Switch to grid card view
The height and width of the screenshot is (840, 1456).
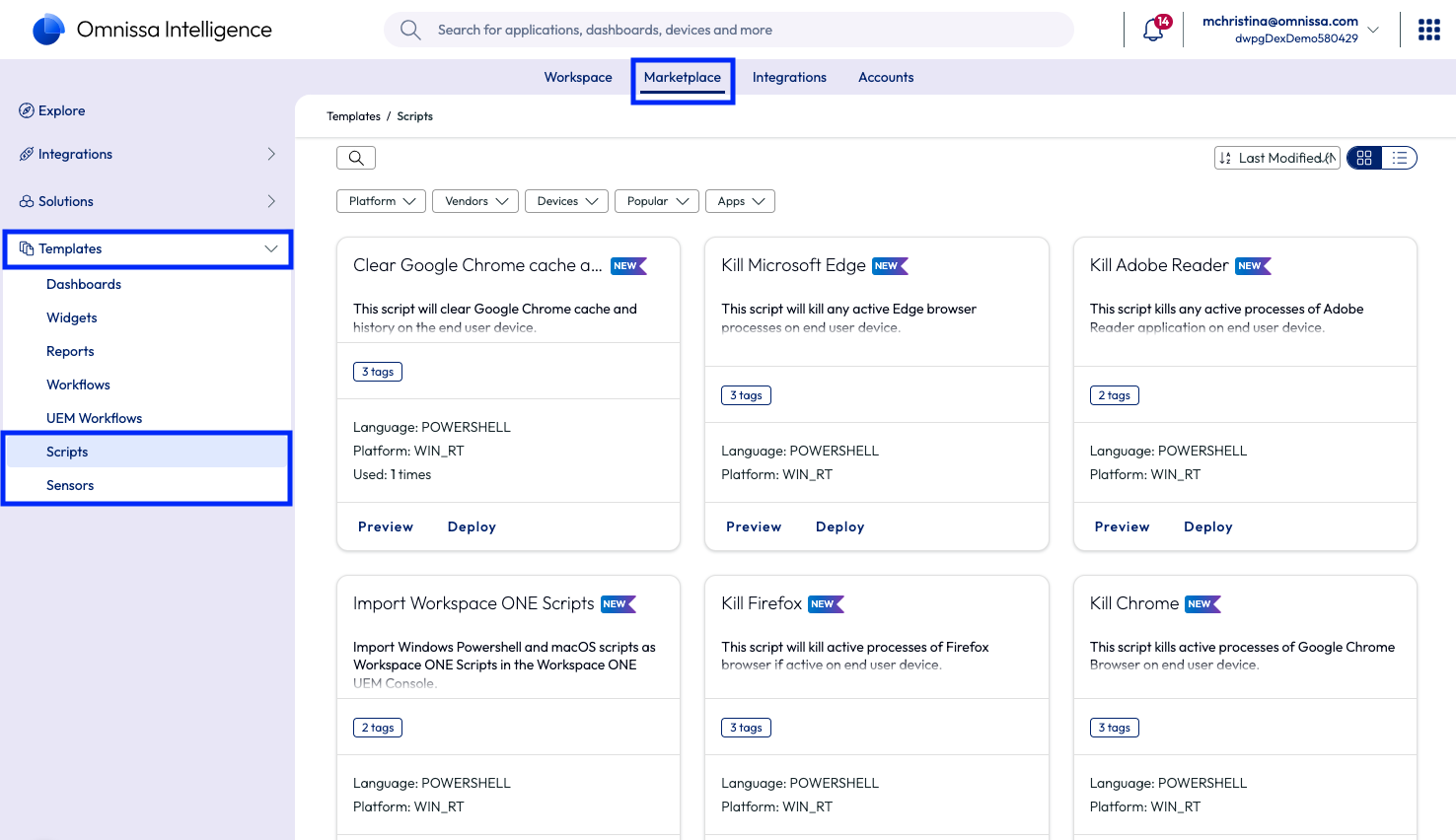[x=1364, y=158]
